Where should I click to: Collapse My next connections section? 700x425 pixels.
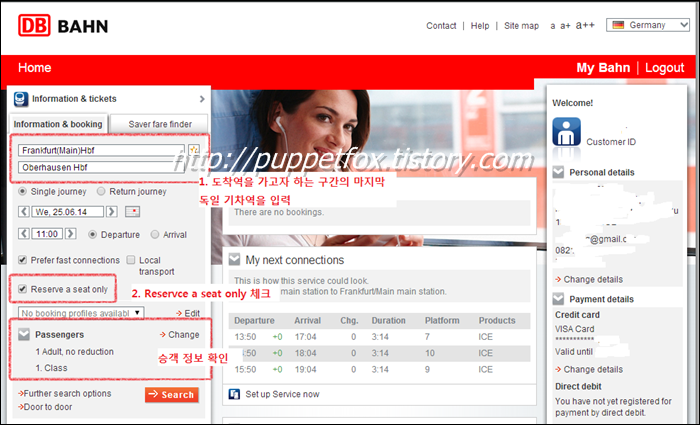pyautogui.click(x=234, y=259)
